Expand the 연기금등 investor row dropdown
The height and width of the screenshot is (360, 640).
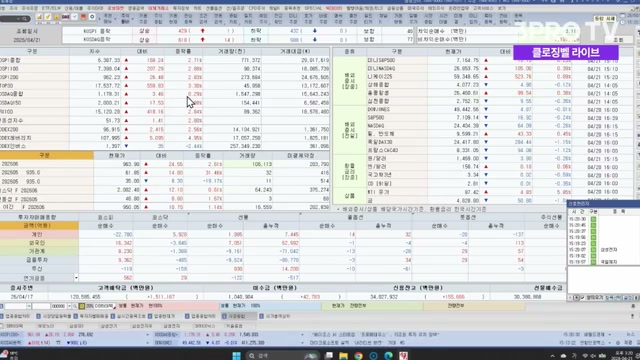[x=76, y=278]
